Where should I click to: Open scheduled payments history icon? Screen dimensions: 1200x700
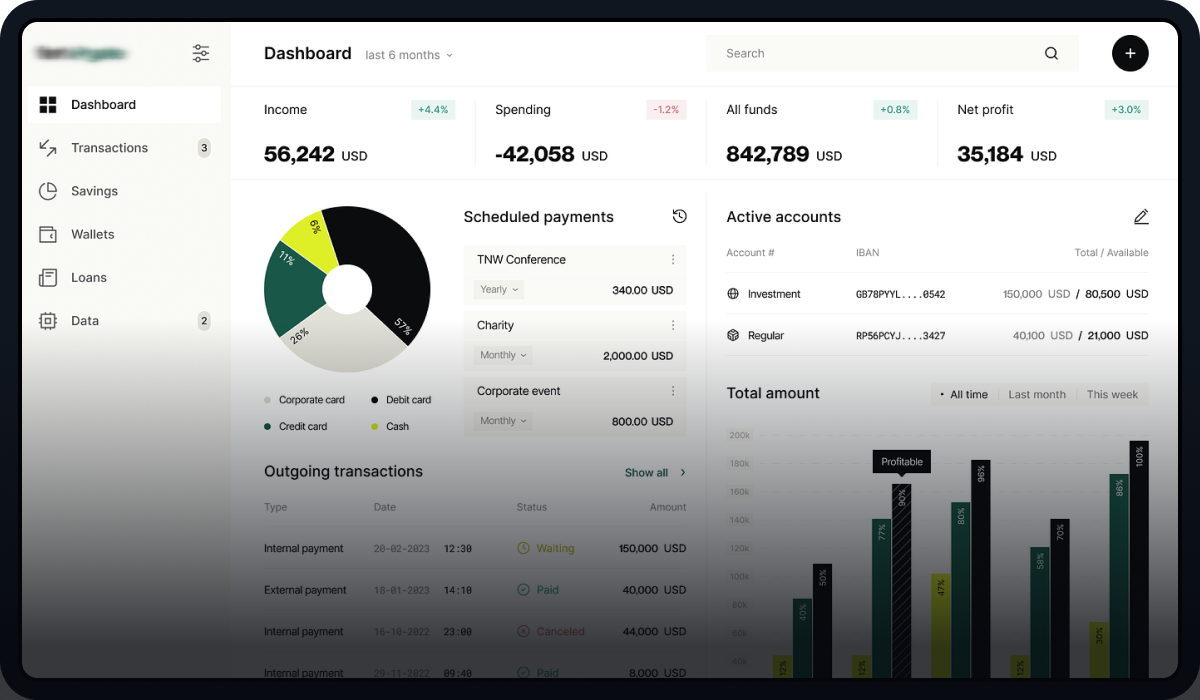click(x=680, y=217)
